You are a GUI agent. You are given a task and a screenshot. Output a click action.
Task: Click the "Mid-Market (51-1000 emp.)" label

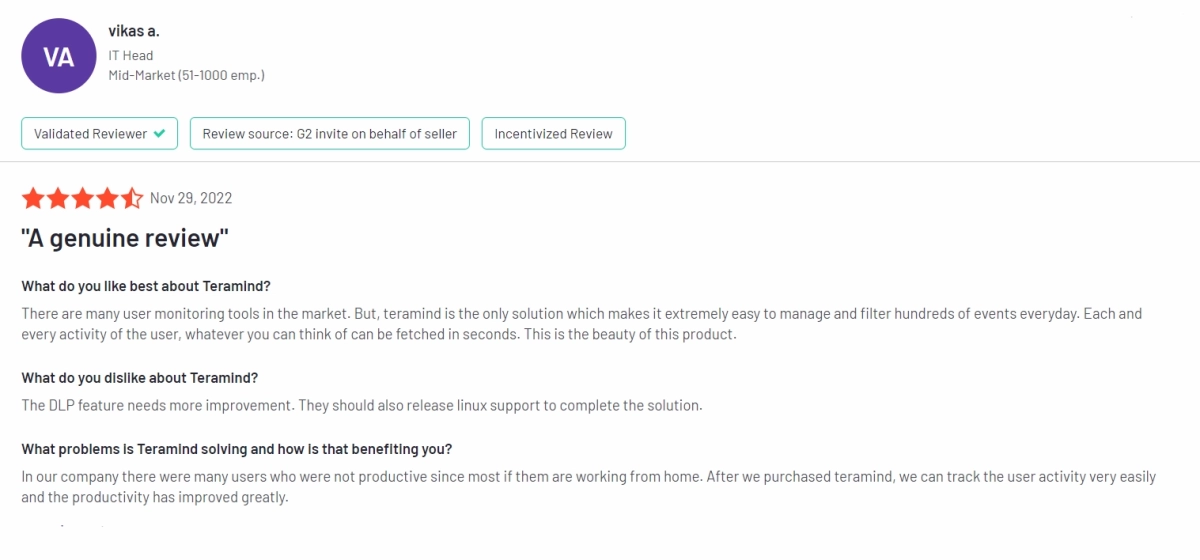pos(186,75)
